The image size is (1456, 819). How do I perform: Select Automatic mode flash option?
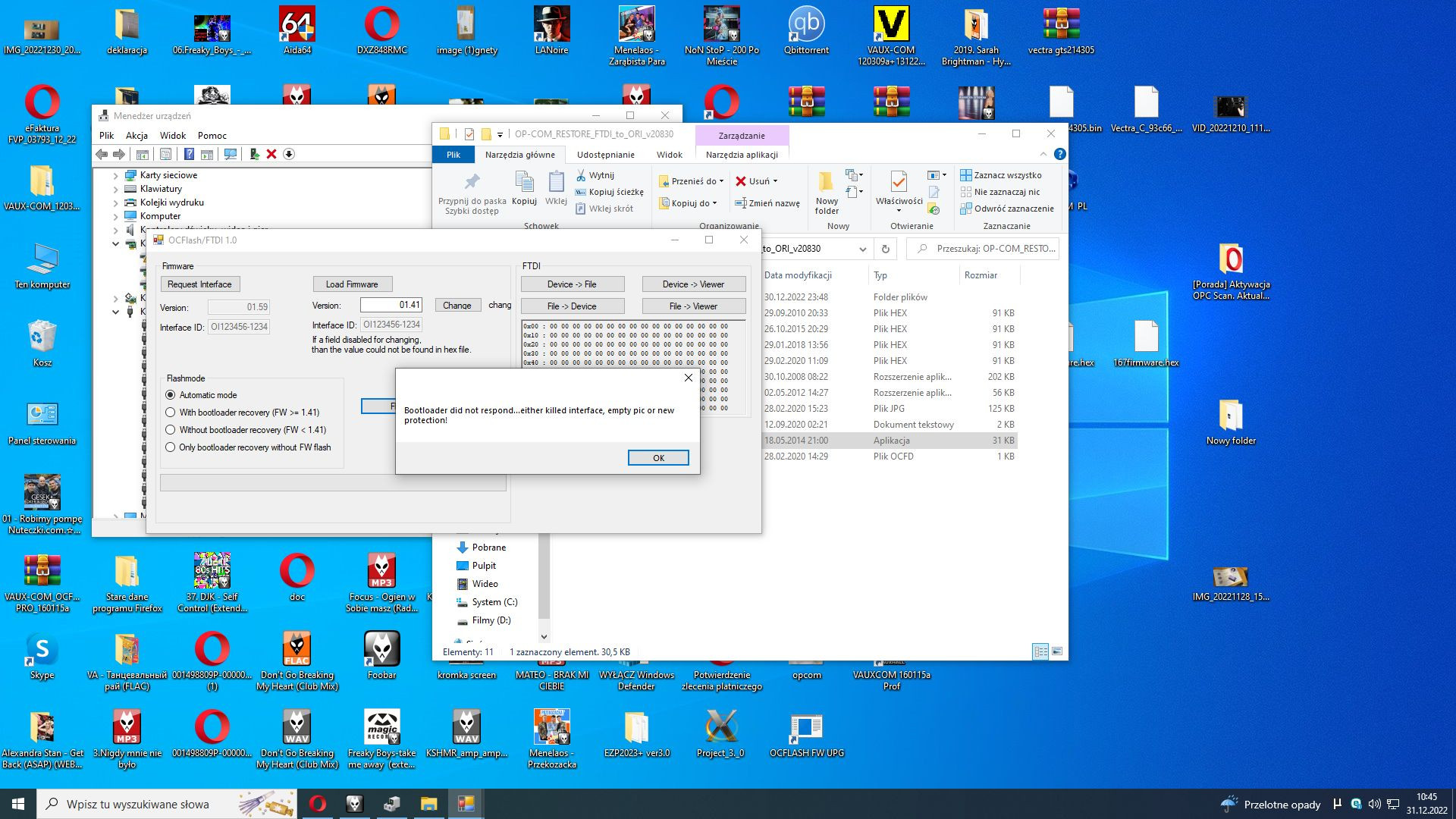[x=201, y=394]
